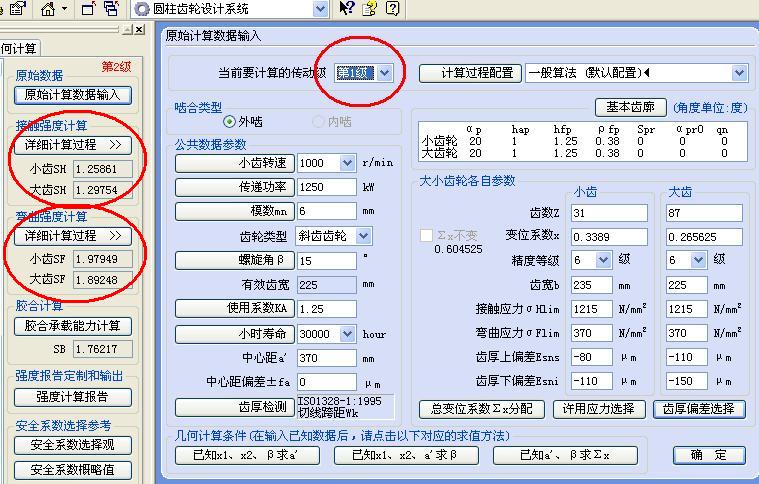Viewport: 759px width, 484px height.
Task: Edit small gear 变位系数x field 0.3389
Action: coord(609,237)
